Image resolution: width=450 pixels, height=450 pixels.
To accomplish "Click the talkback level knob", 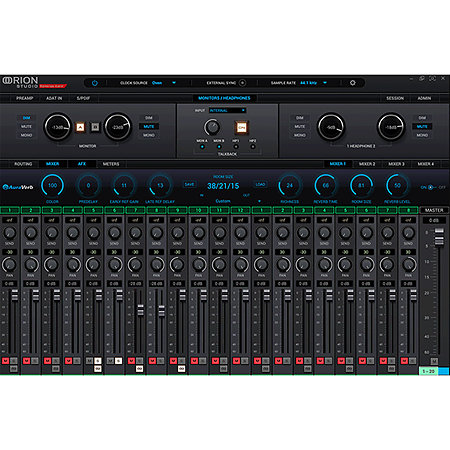I will point(212,127).
